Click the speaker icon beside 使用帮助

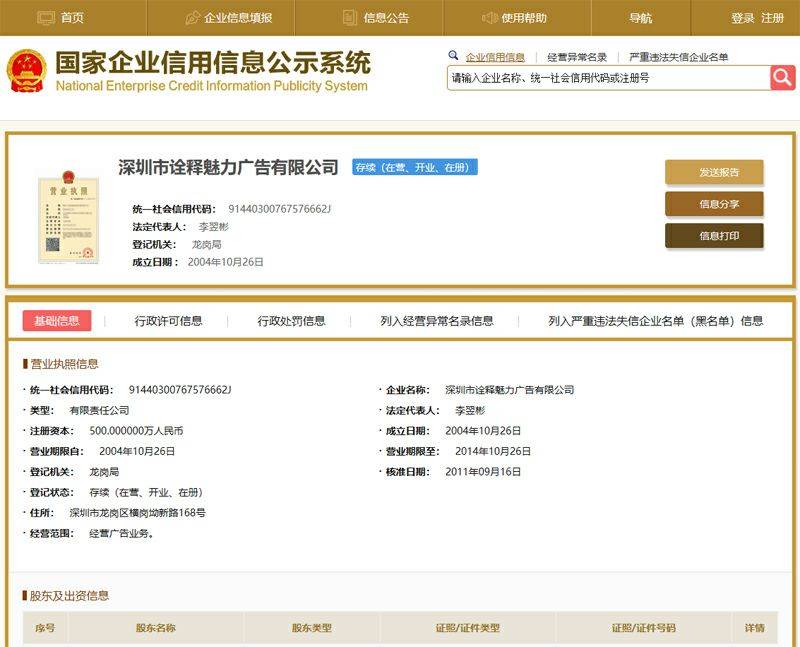click(x=489, y=18)
